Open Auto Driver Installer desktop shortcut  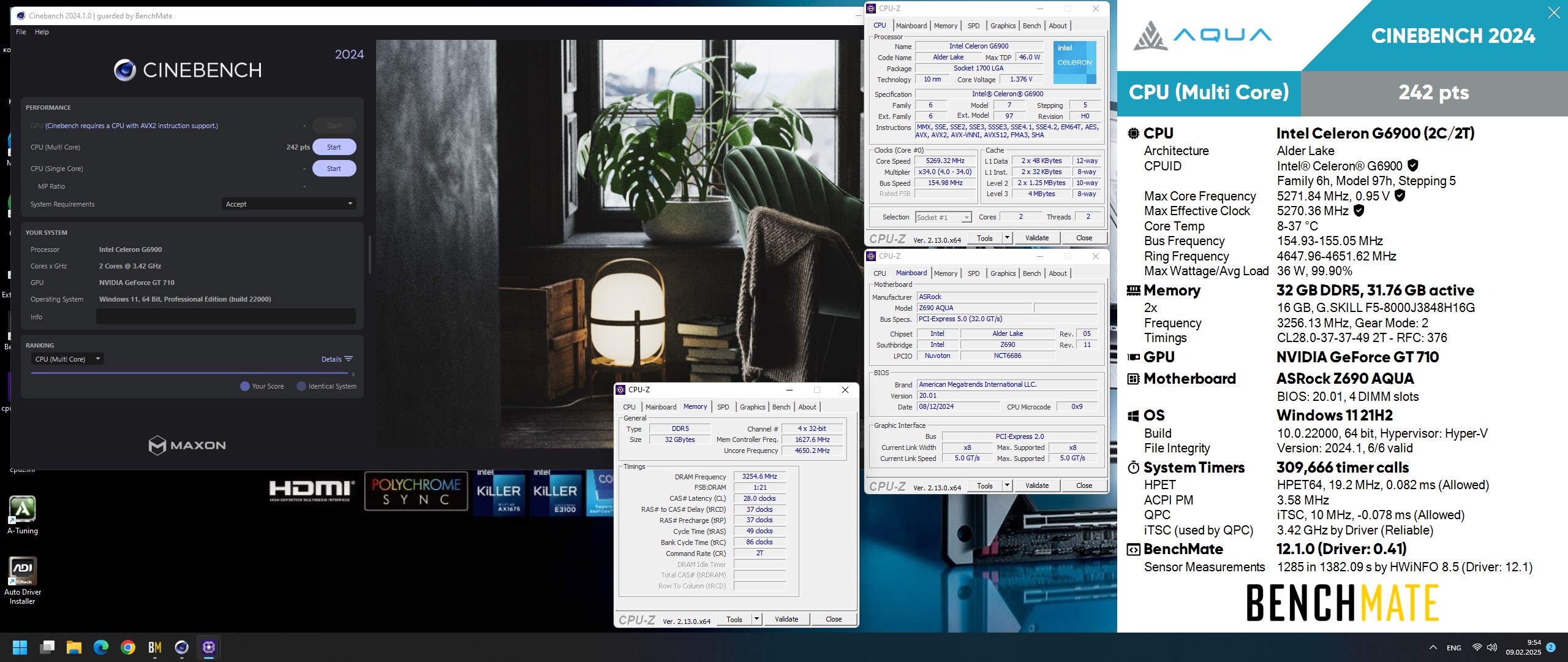pos(23,580)
